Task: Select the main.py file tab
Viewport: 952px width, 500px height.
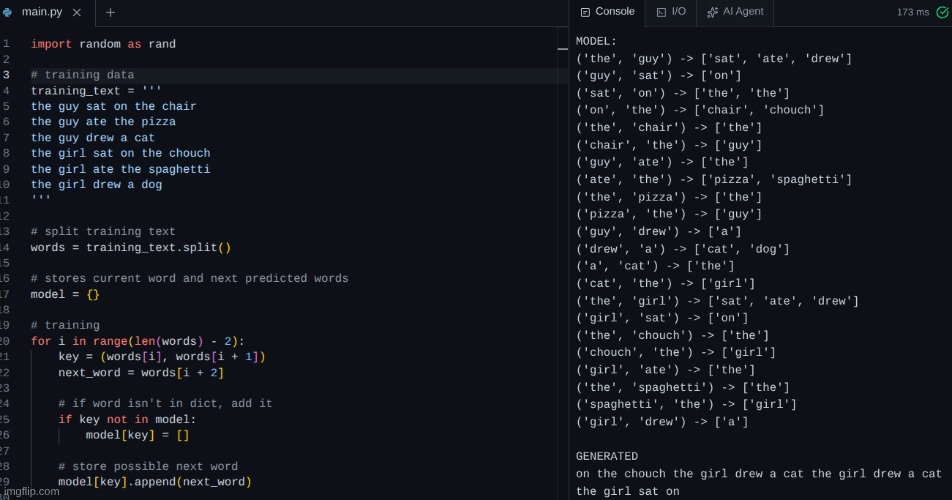Action: click(x=47, y=12)
